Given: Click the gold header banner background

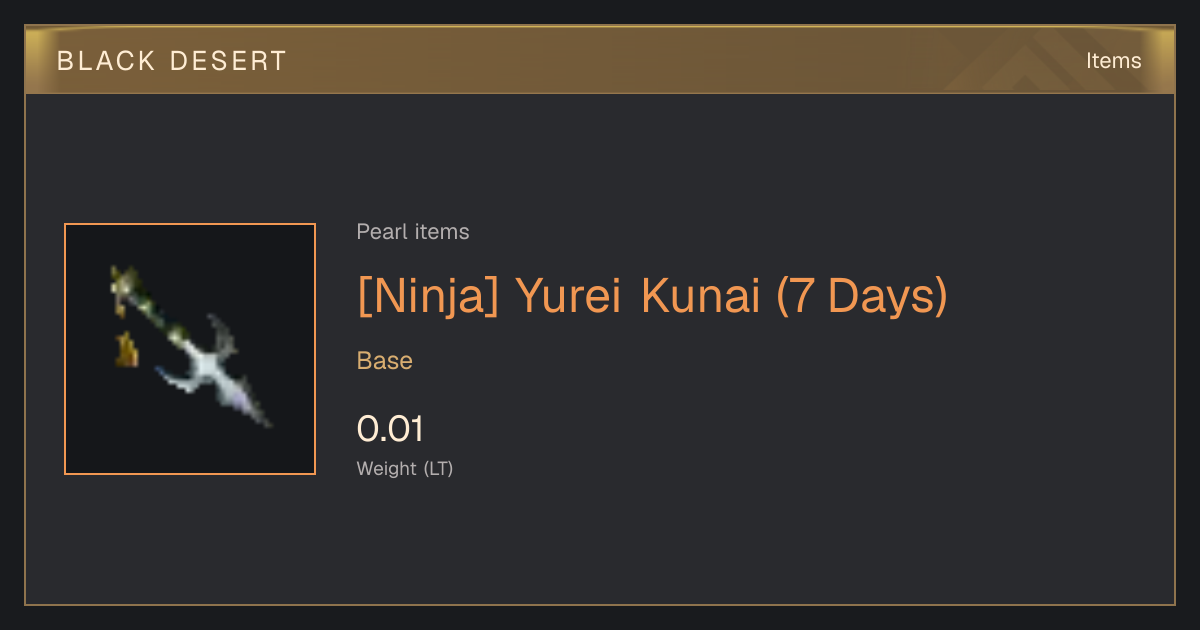Looking at the screenshot, I should (x=600, y=61).
